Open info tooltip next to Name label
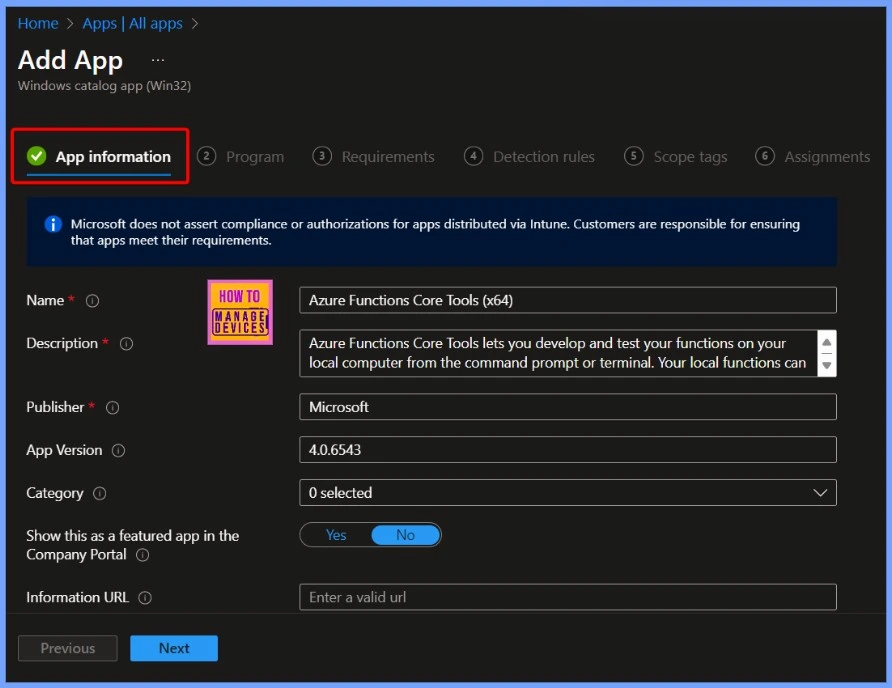Viewport: 892px width, 688px height. point(92,301)
